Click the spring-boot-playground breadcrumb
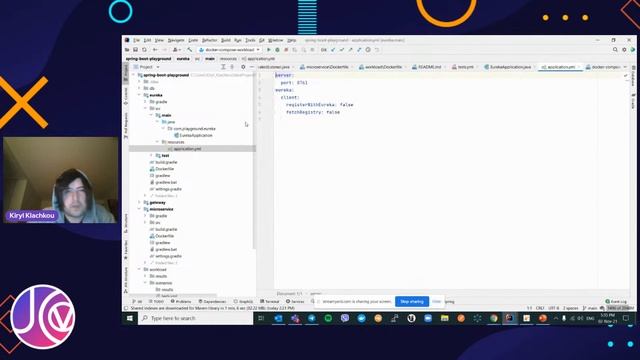This screenshot has height=360, width=640. [x=148, y=59]
